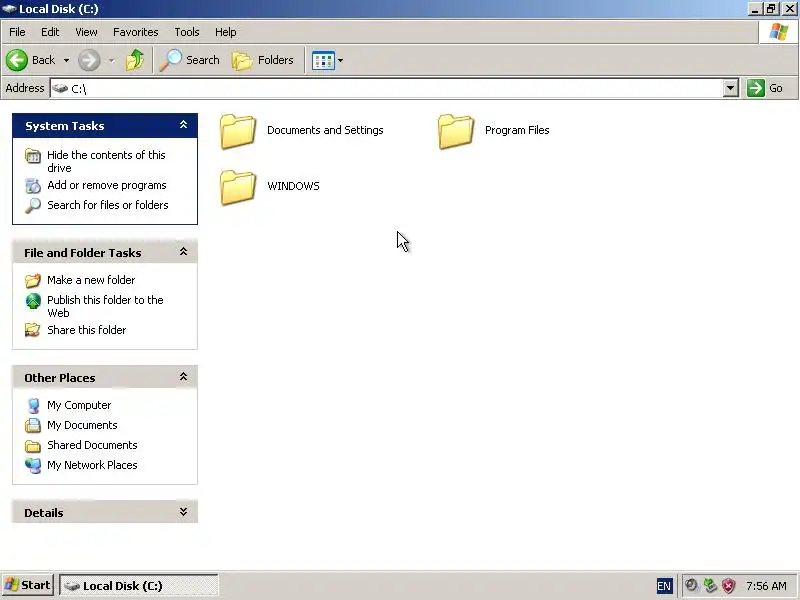The image size is (800, 600).
Task: Click the Search for files magnifier icon
Action: [33, 206]
